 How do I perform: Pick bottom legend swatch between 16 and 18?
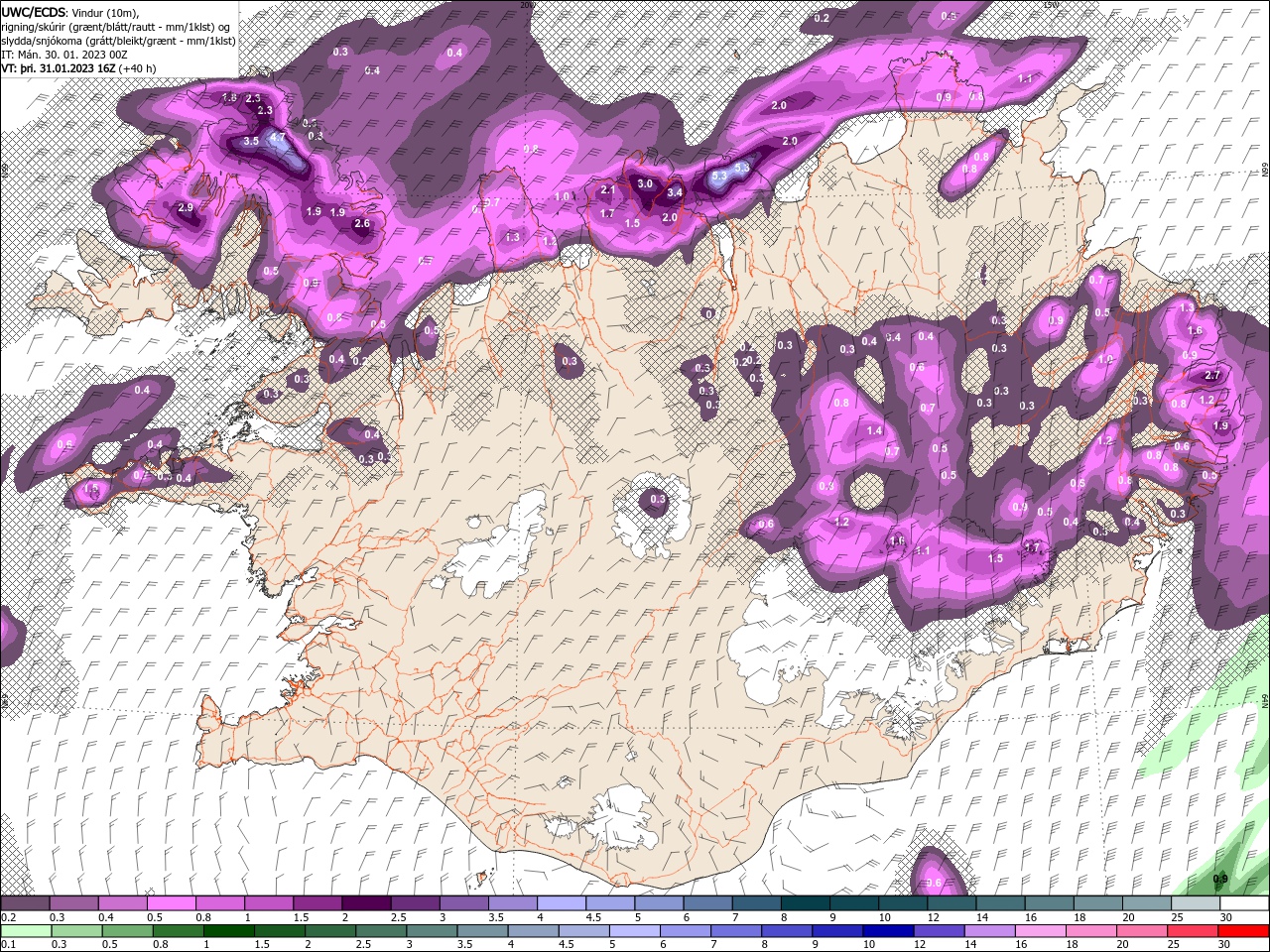click(1041, 930)
